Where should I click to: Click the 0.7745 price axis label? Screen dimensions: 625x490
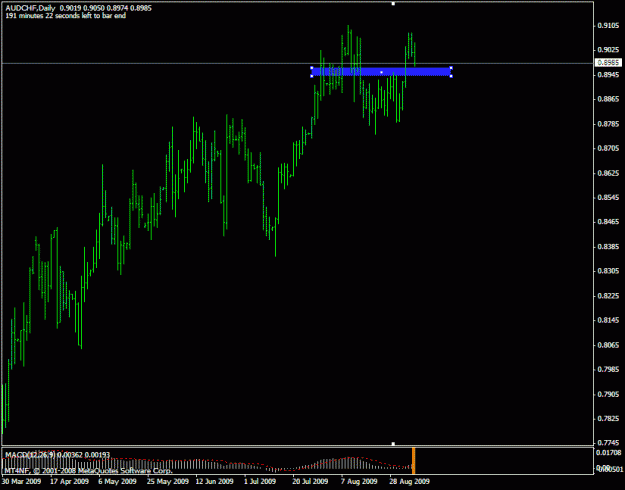[608, 443]
